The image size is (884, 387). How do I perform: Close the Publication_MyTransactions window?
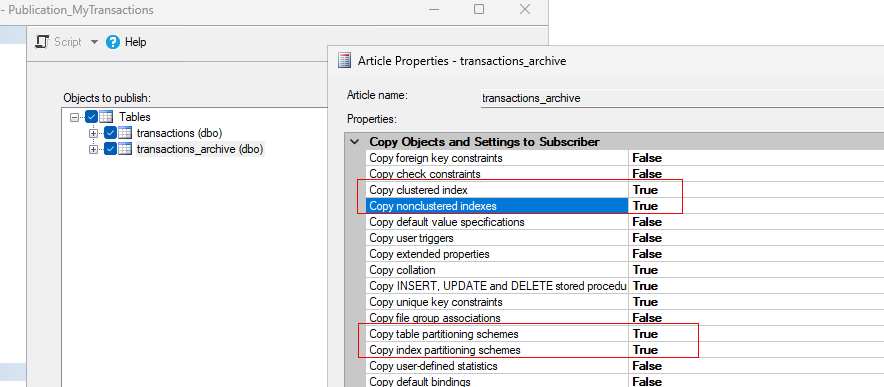[525, 9]
